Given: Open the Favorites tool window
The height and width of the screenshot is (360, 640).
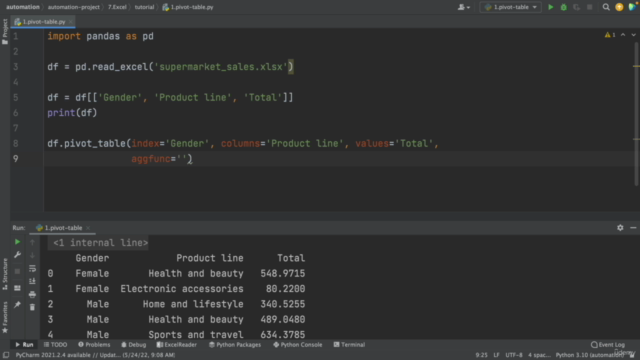Looking at the screenshot, I should (x=5, y=317).
